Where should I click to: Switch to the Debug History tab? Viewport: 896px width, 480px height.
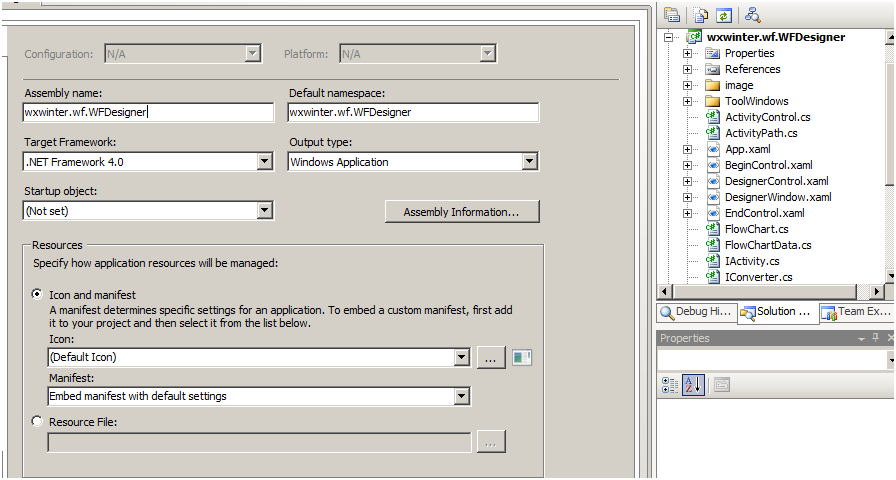click(x=697, y=312)
